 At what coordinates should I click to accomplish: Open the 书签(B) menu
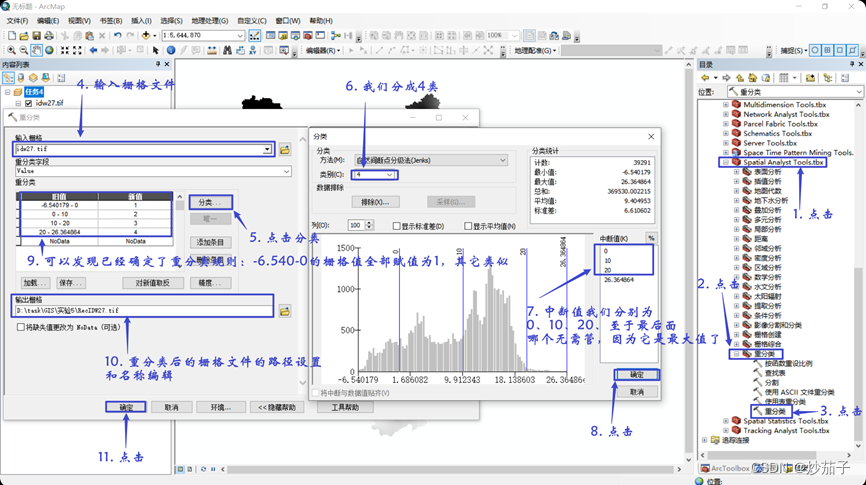(x=110, y=20)
